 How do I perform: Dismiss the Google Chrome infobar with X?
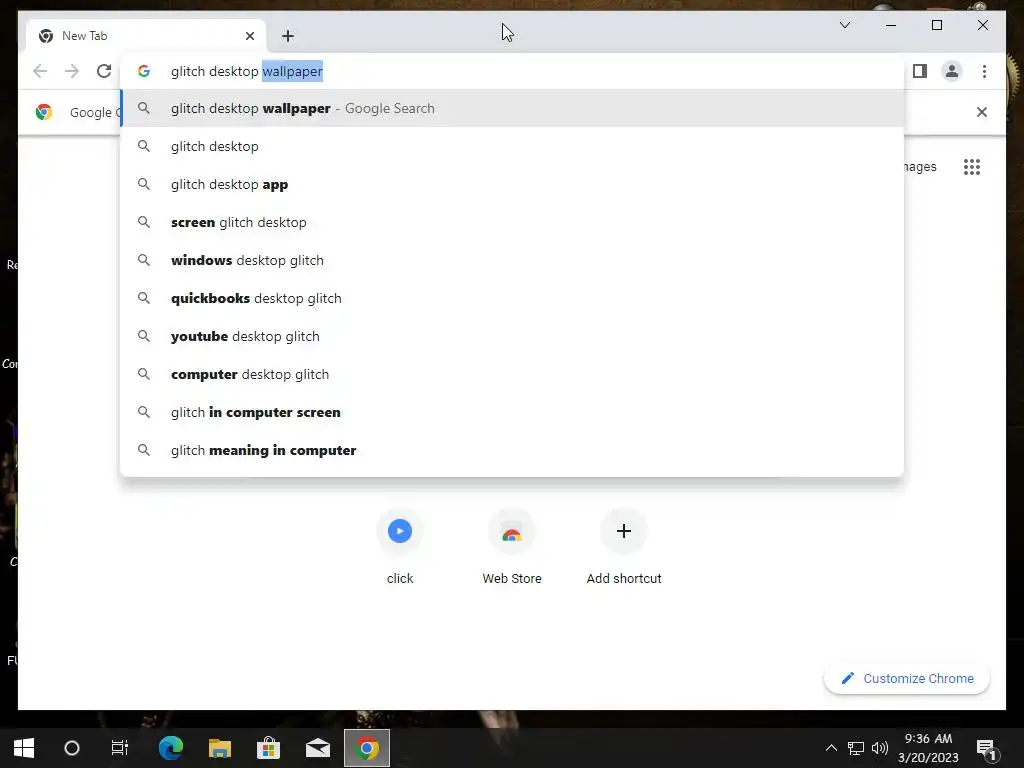(x=981, y=112)
